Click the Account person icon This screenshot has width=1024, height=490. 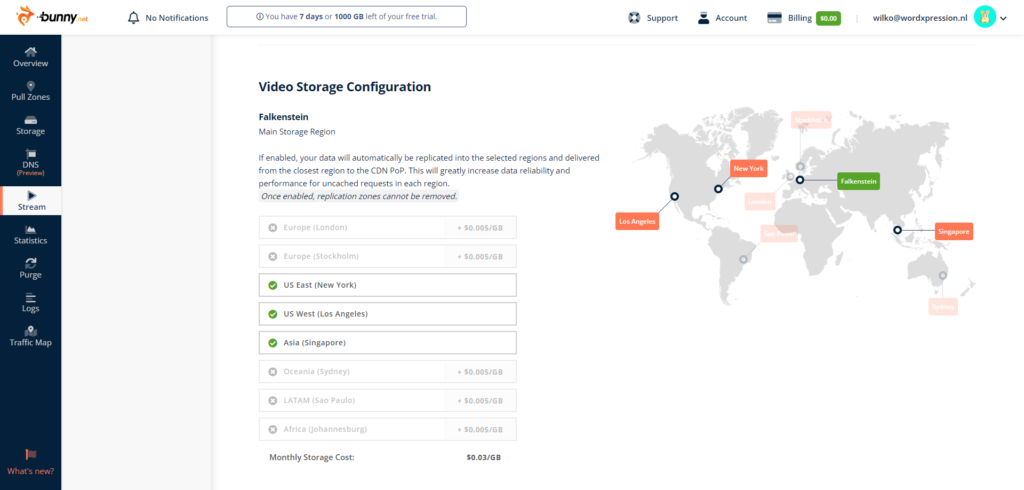(703, 18)
